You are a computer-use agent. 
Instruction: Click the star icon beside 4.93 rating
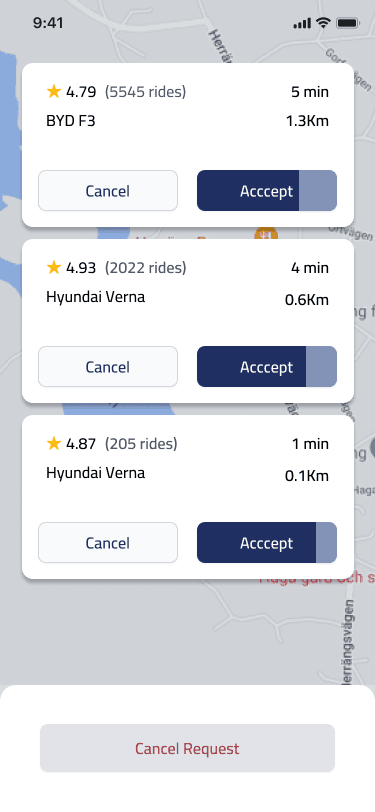(54, 268)
